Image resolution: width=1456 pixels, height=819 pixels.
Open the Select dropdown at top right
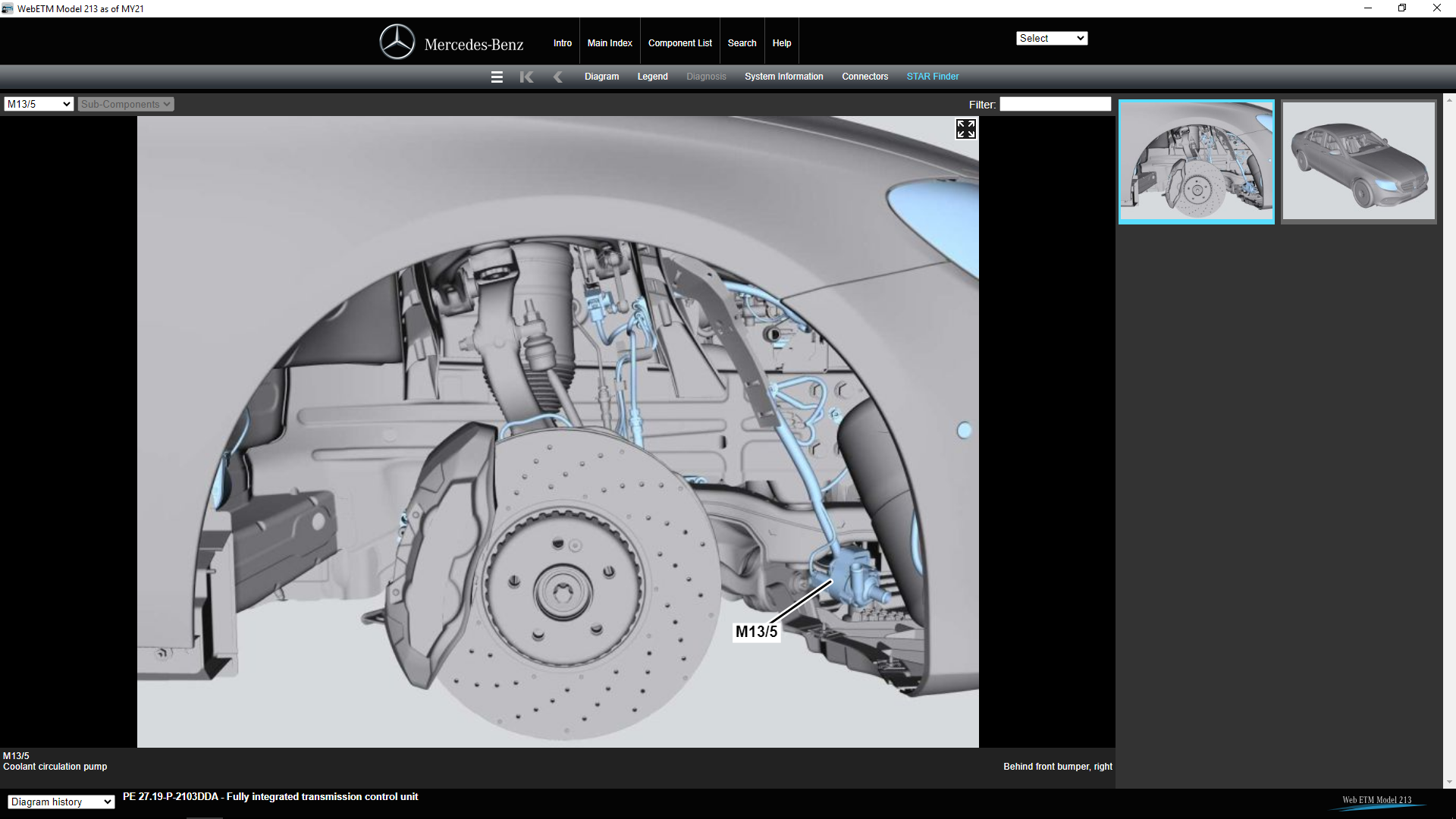pos(1051,38)
